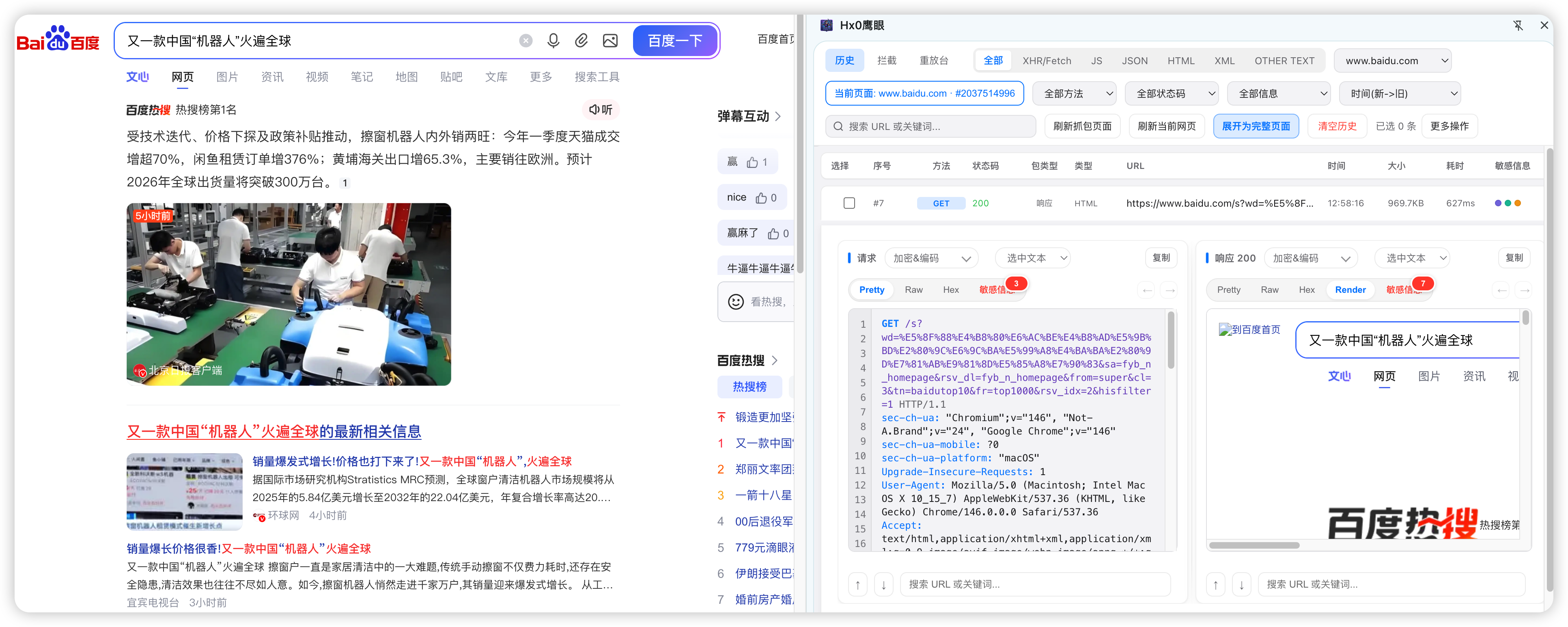The height and width of the screenshot is (627, 1568).
Task: Select checkbox for request #7
Action: click(849, 203)
